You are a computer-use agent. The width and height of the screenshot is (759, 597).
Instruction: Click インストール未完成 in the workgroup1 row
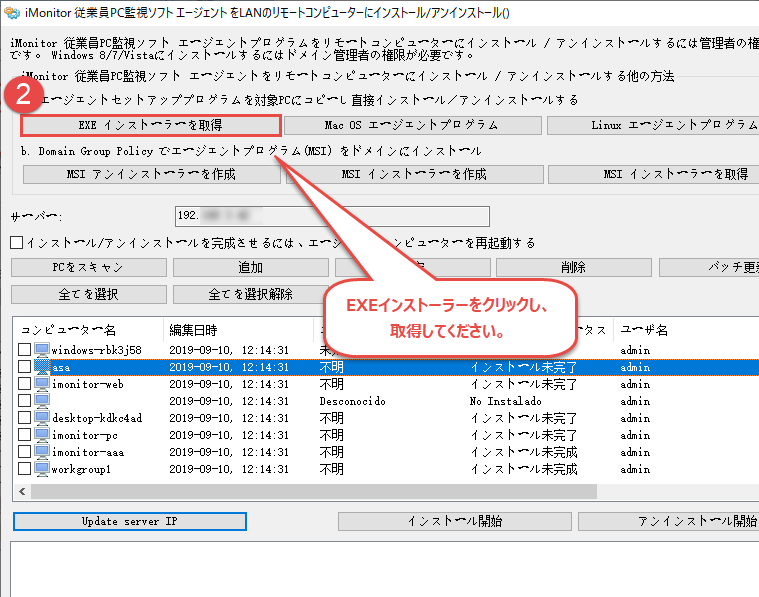tap(524, 469)
